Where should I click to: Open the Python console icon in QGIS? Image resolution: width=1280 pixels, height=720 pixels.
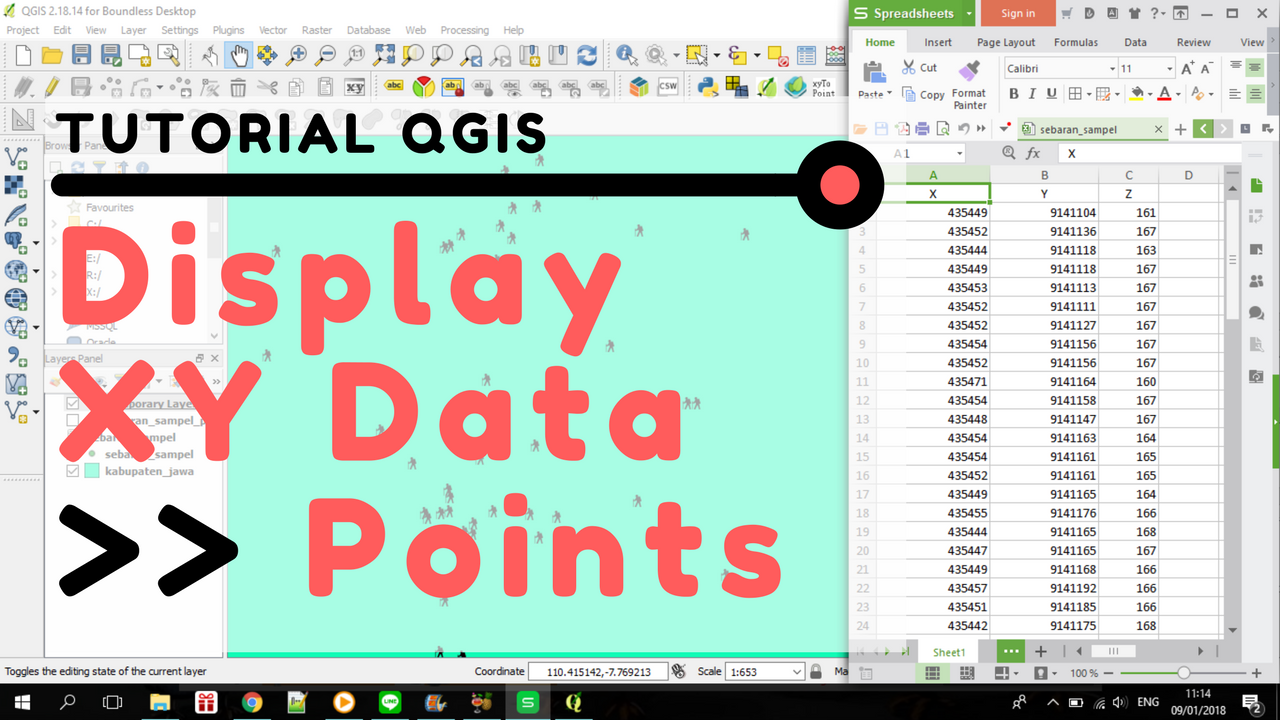[x=708, y=87]
